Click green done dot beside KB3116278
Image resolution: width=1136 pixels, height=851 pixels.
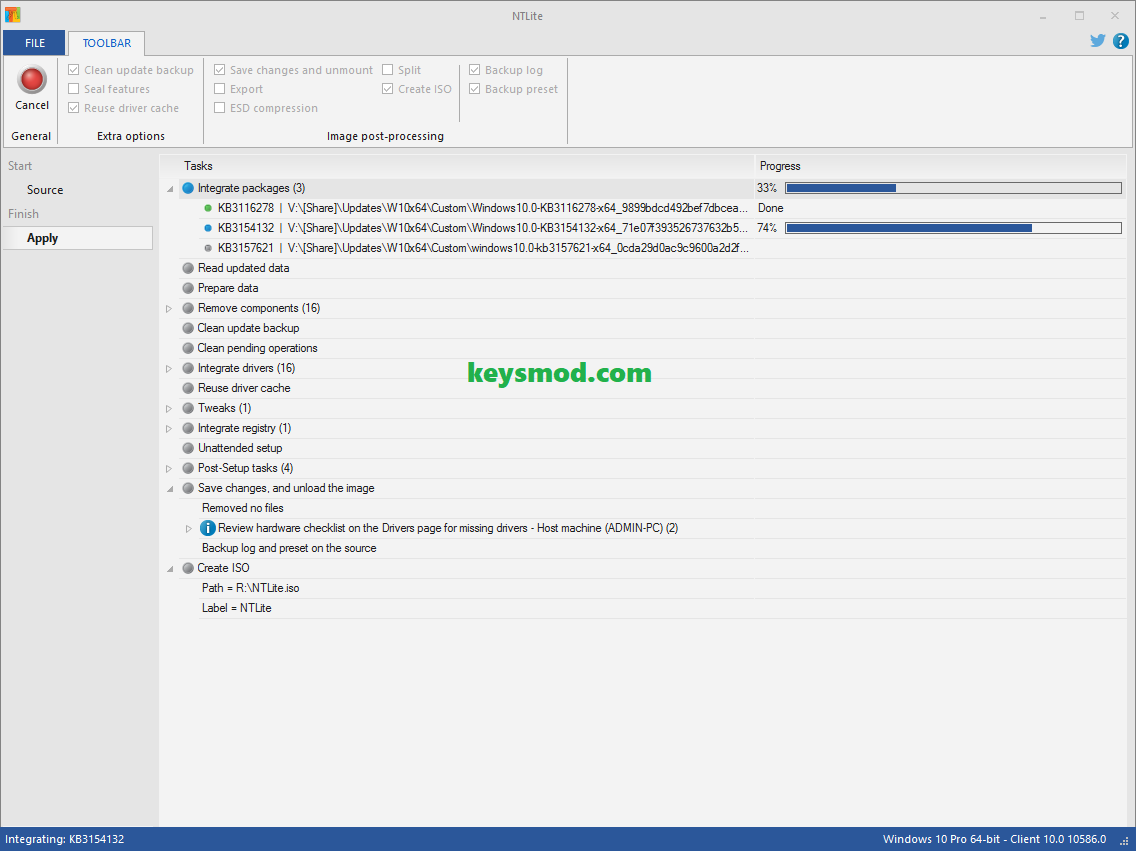[x=208, y=208]
